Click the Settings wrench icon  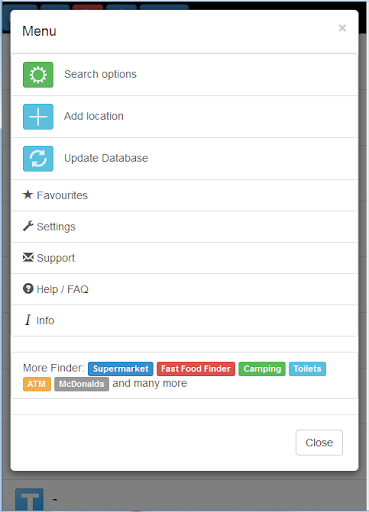click(28, 226)
